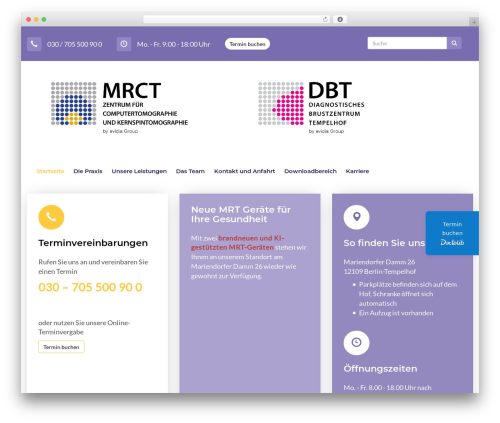Open the Kontakt und Anfahrt menu item
Image resolution: width=500 pixels, height=423 pixels.
tap(244, 171)
